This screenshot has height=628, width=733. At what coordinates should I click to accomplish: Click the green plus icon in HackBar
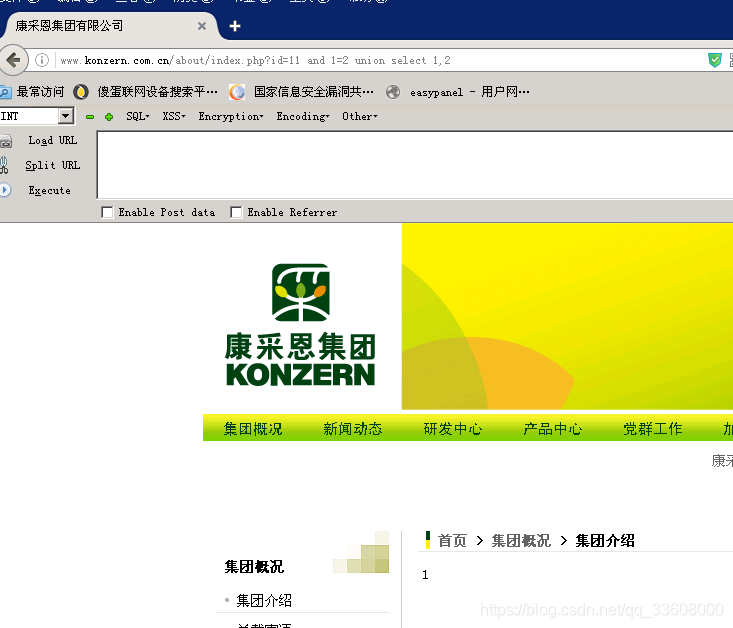click(109, 117)
